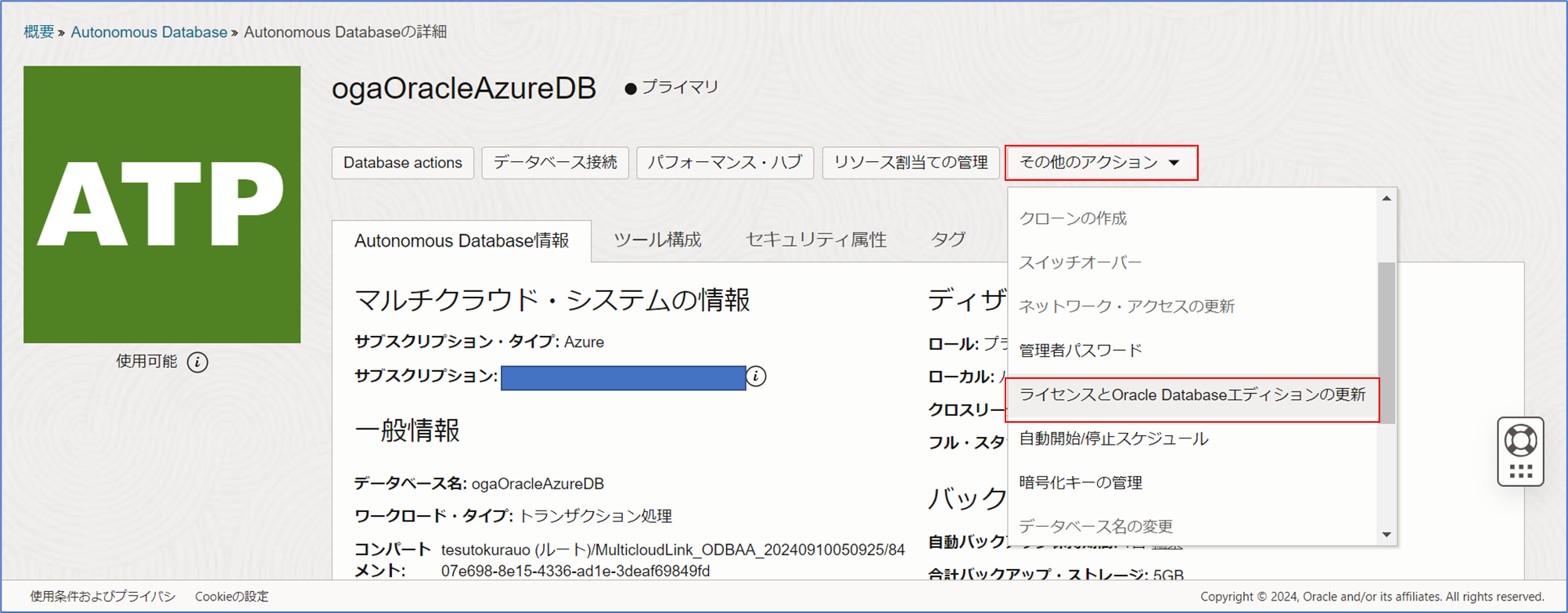Click the 使用可能 status text

point(146,362)
